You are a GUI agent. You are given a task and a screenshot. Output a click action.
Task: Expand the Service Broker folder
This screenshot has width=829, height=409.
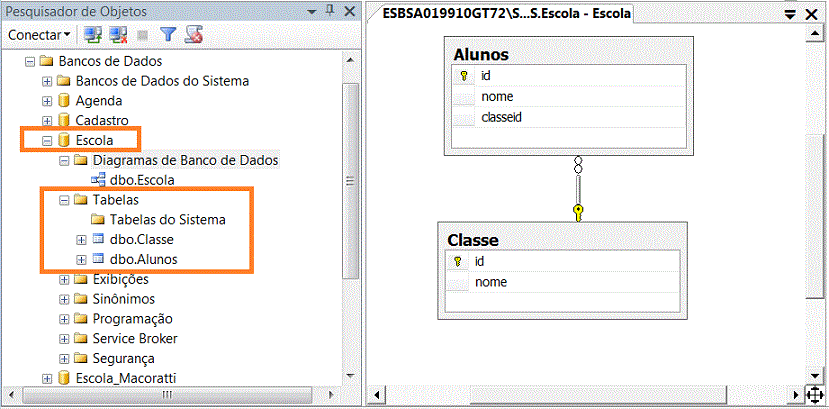point(64,339)
